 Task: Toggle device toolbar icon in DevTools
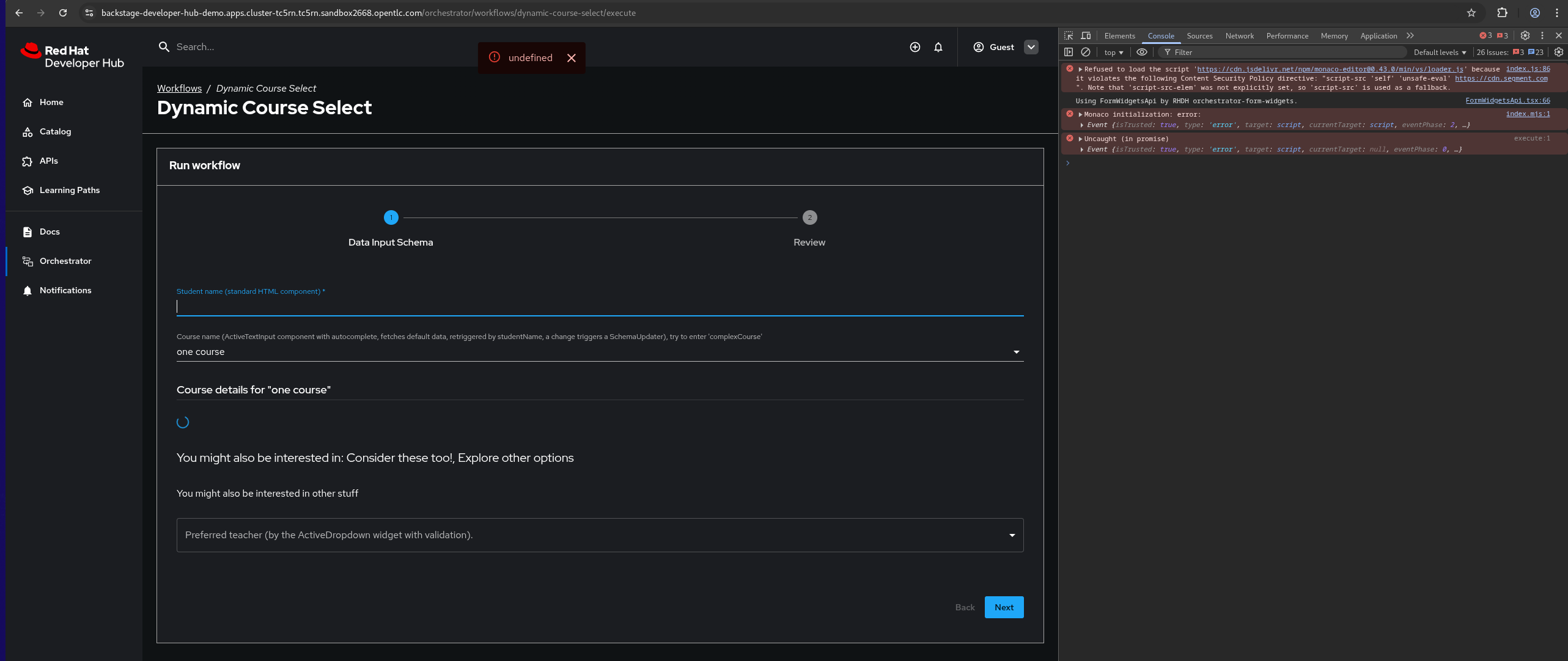[x=1086, y=35]
